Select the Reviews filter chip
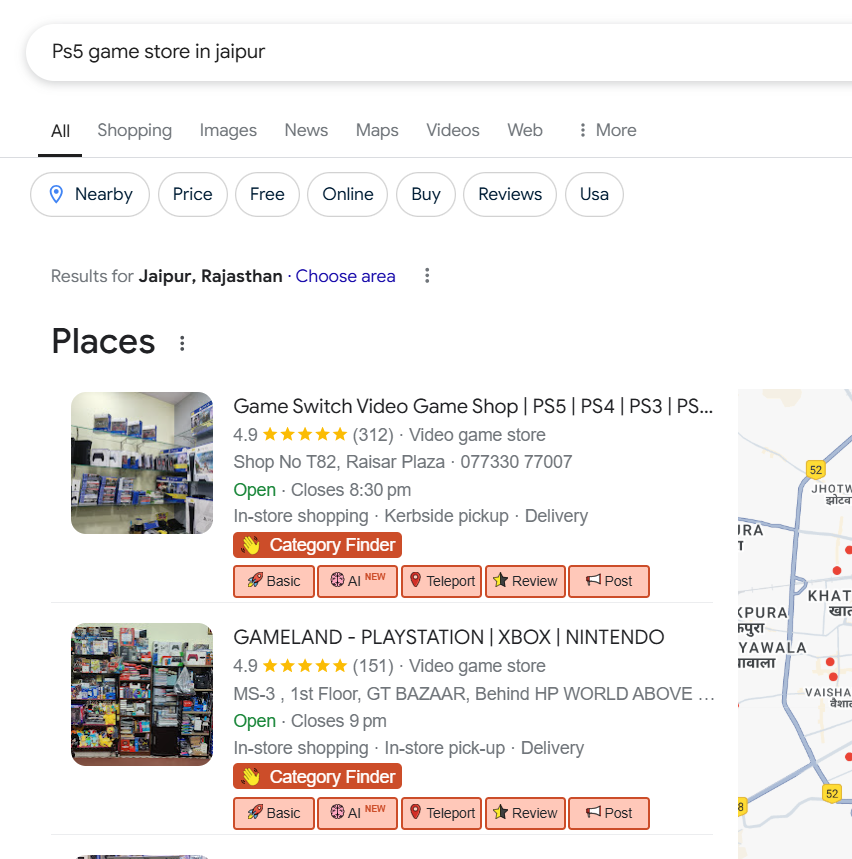The image size is (852, 859). click(509, 194)
